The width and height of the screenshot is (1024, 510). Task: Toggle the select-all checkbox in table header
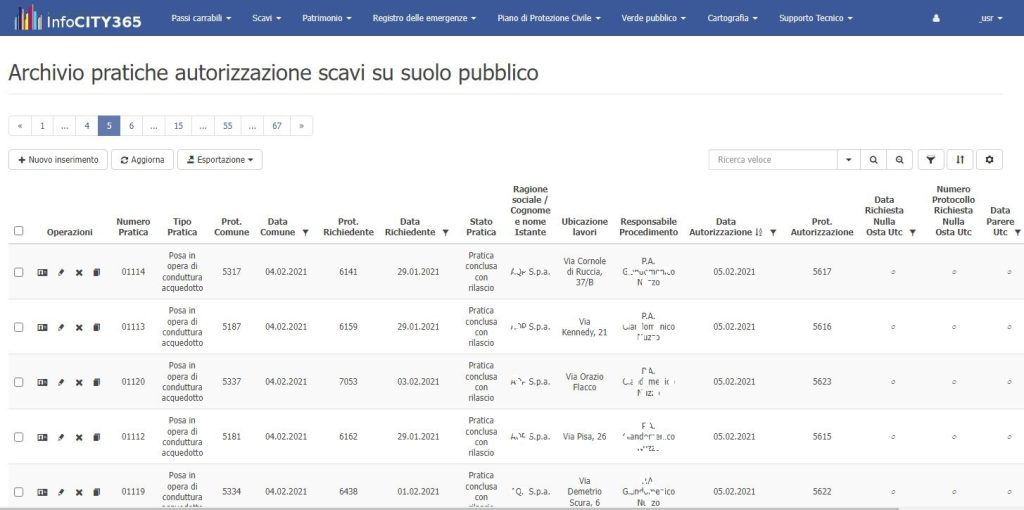18,231
